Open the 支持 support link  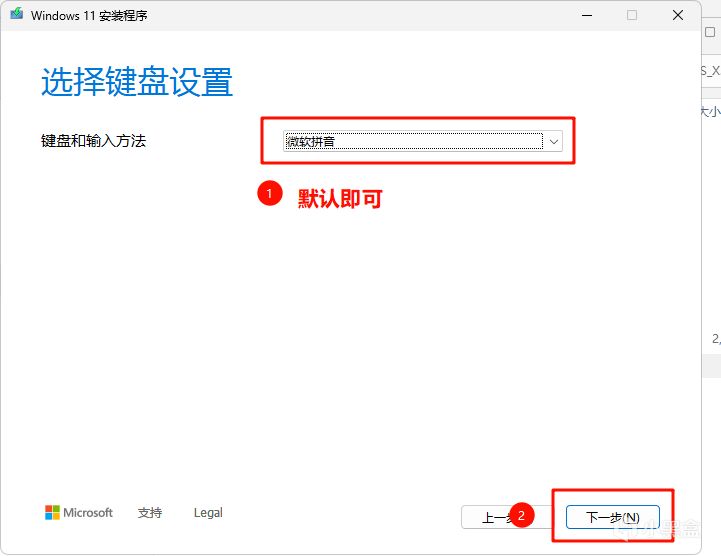point(150,512)
